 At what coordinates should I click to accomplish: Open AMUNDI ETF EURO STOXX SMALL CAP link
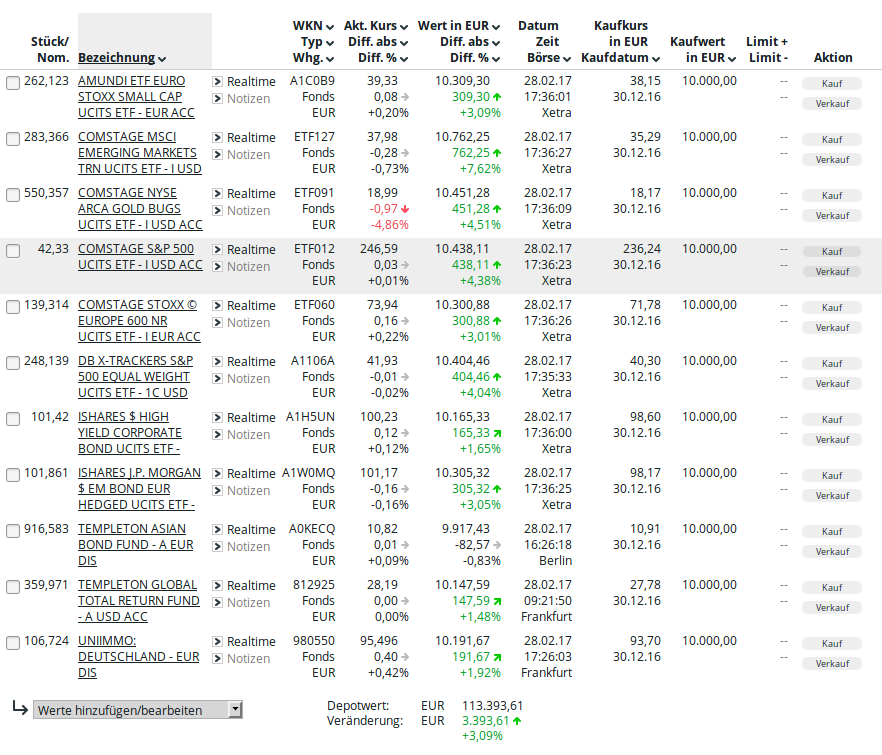136,97
